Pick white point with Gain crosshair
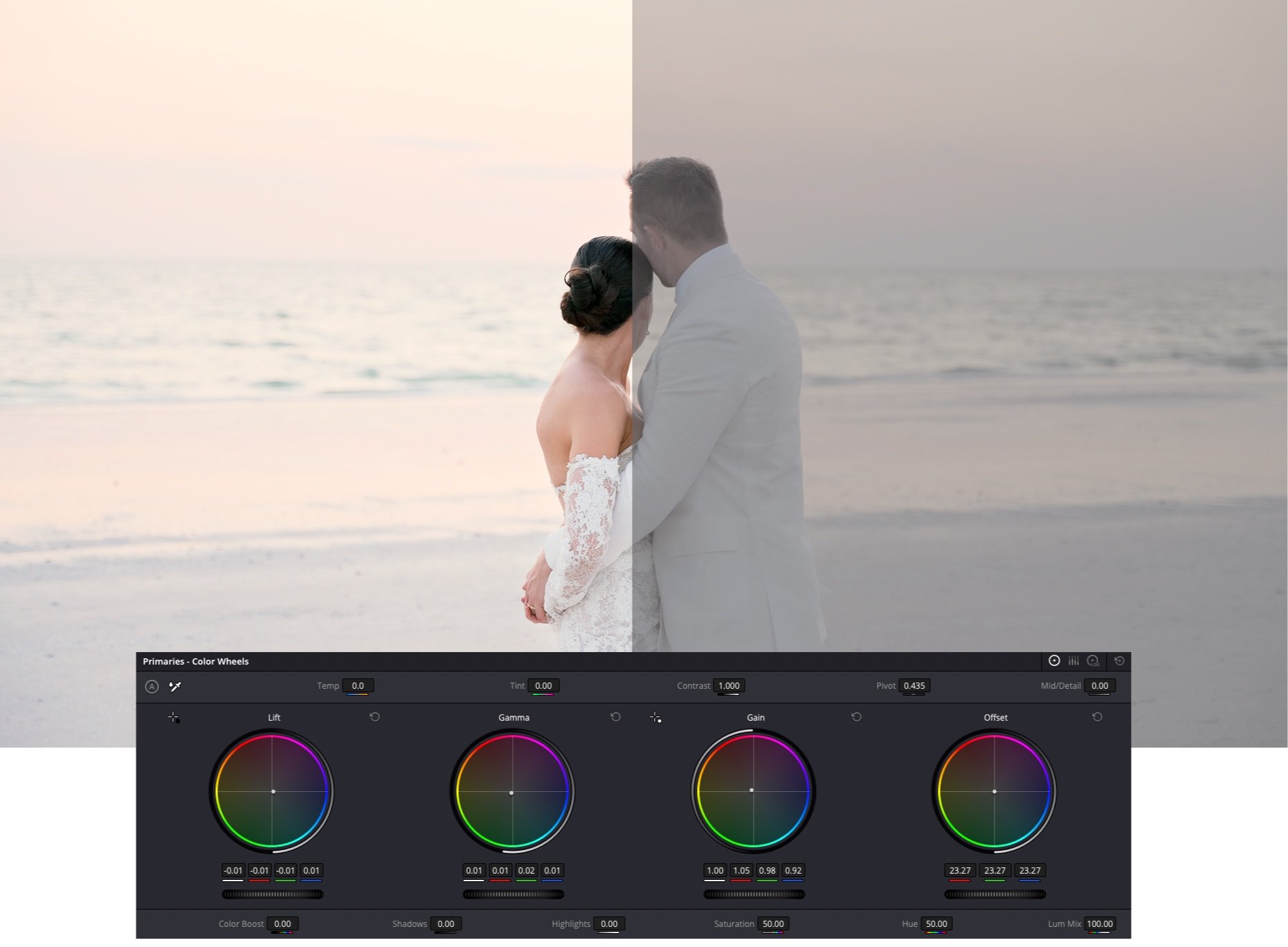 (x=655, y=718)
